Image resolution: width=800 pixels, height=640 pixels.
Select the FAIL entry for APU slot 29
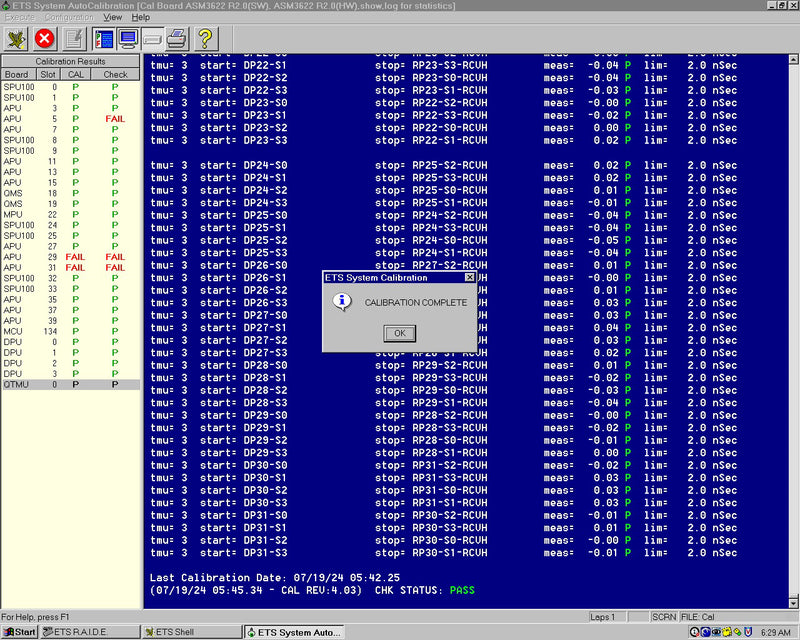76,257
